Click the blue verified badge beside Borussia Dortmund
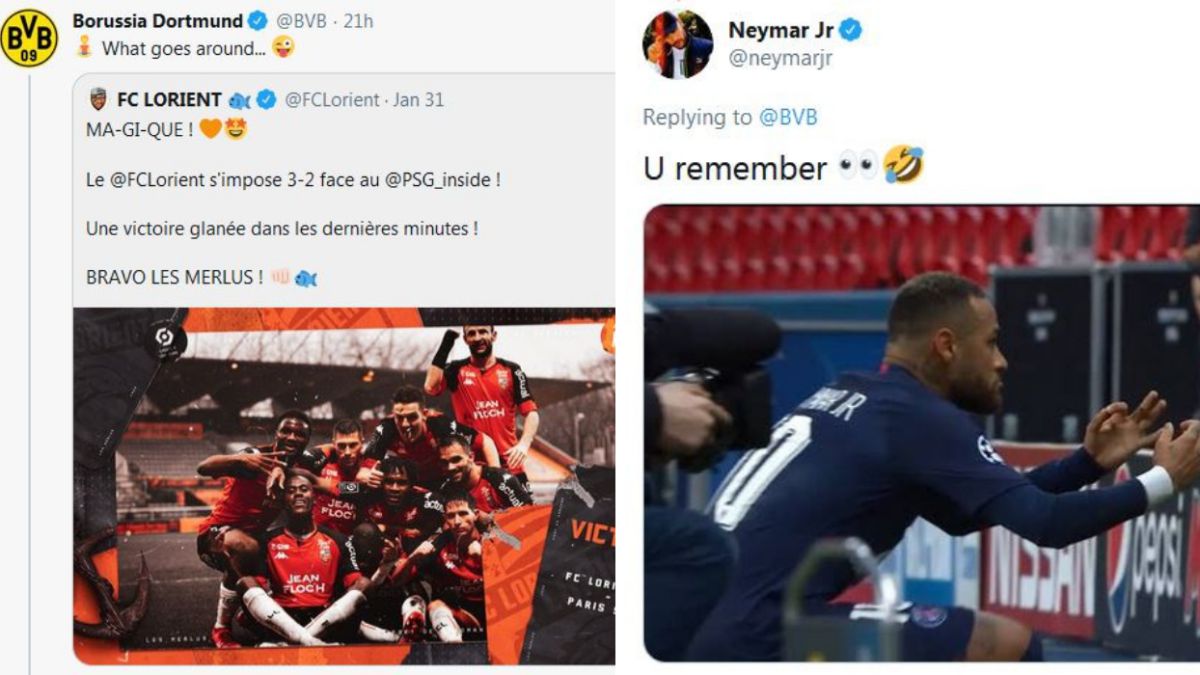Viewport: 1200px width, 675px height. pos(258,20)
